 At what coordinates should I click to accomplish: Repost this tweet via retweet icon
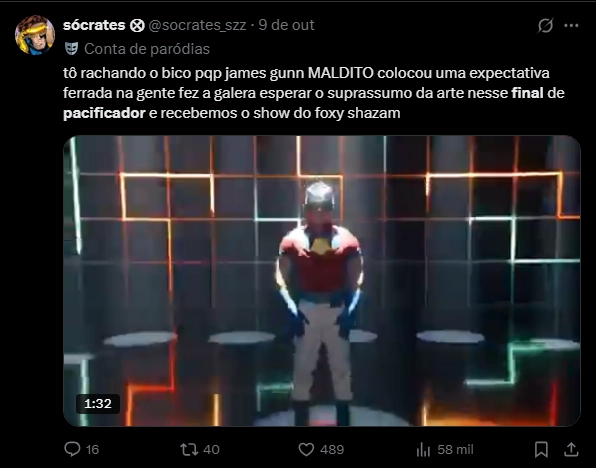pyautogui.click(x=189, y=449)
